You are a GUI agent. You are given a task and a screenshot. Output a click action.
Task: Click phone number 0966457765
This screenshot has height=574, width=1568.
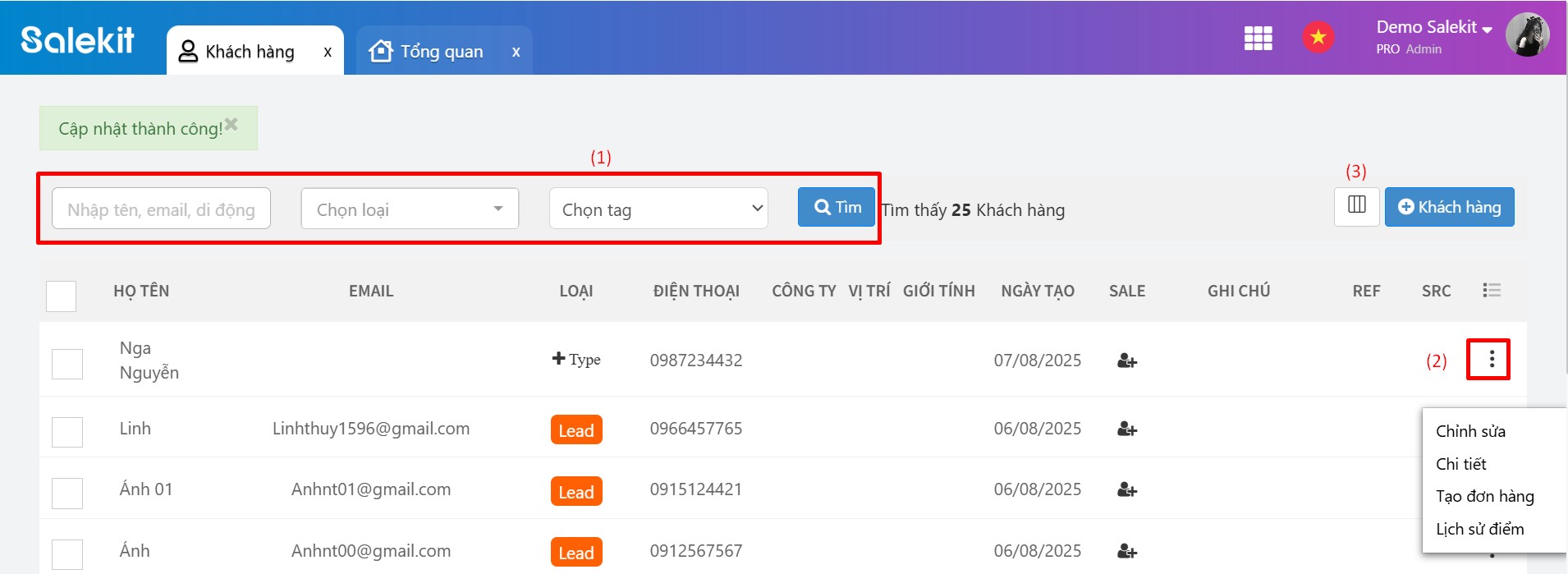click(696, 428)
